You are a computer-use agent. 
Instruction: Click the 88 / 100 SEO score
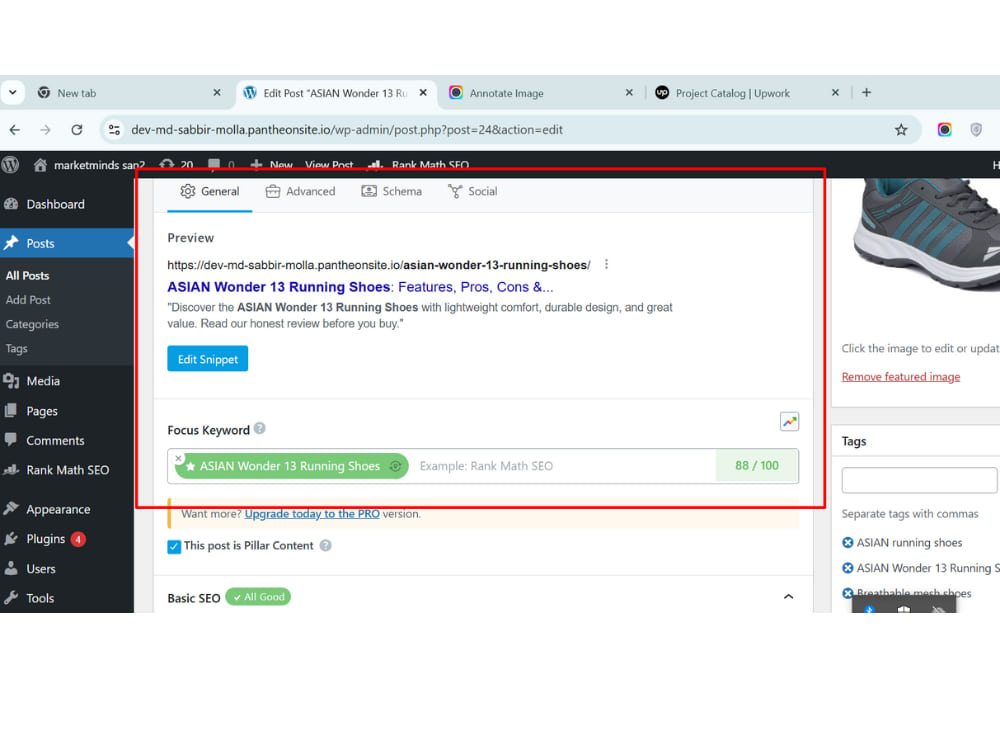[756, 466]
